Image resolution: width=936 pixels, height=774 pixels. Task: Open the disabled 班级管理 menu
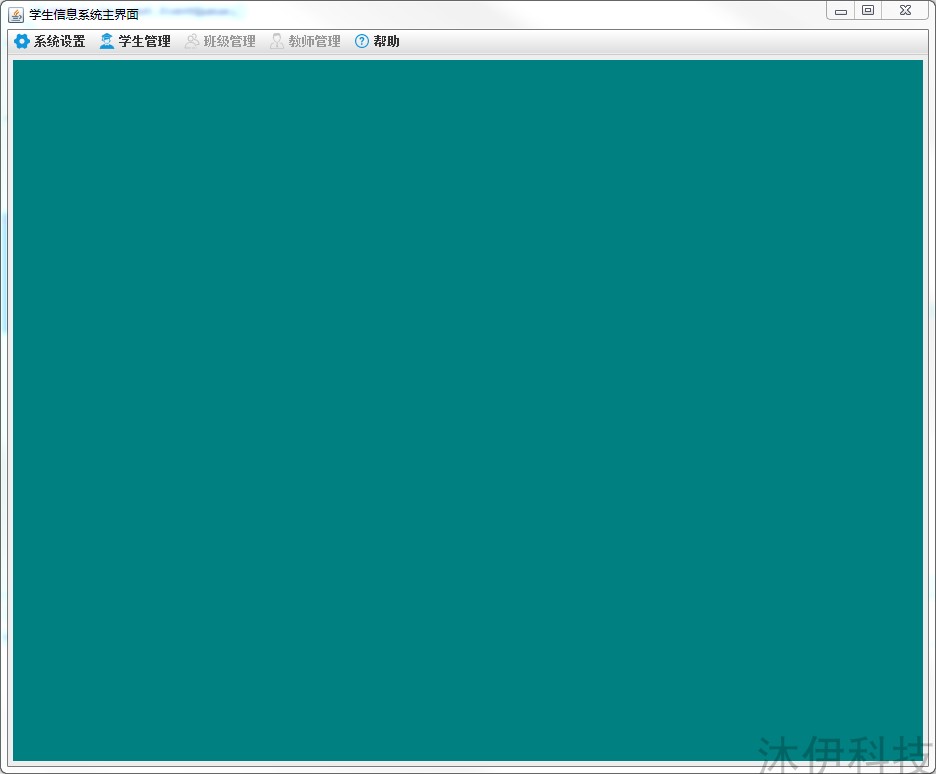(221, 41)
